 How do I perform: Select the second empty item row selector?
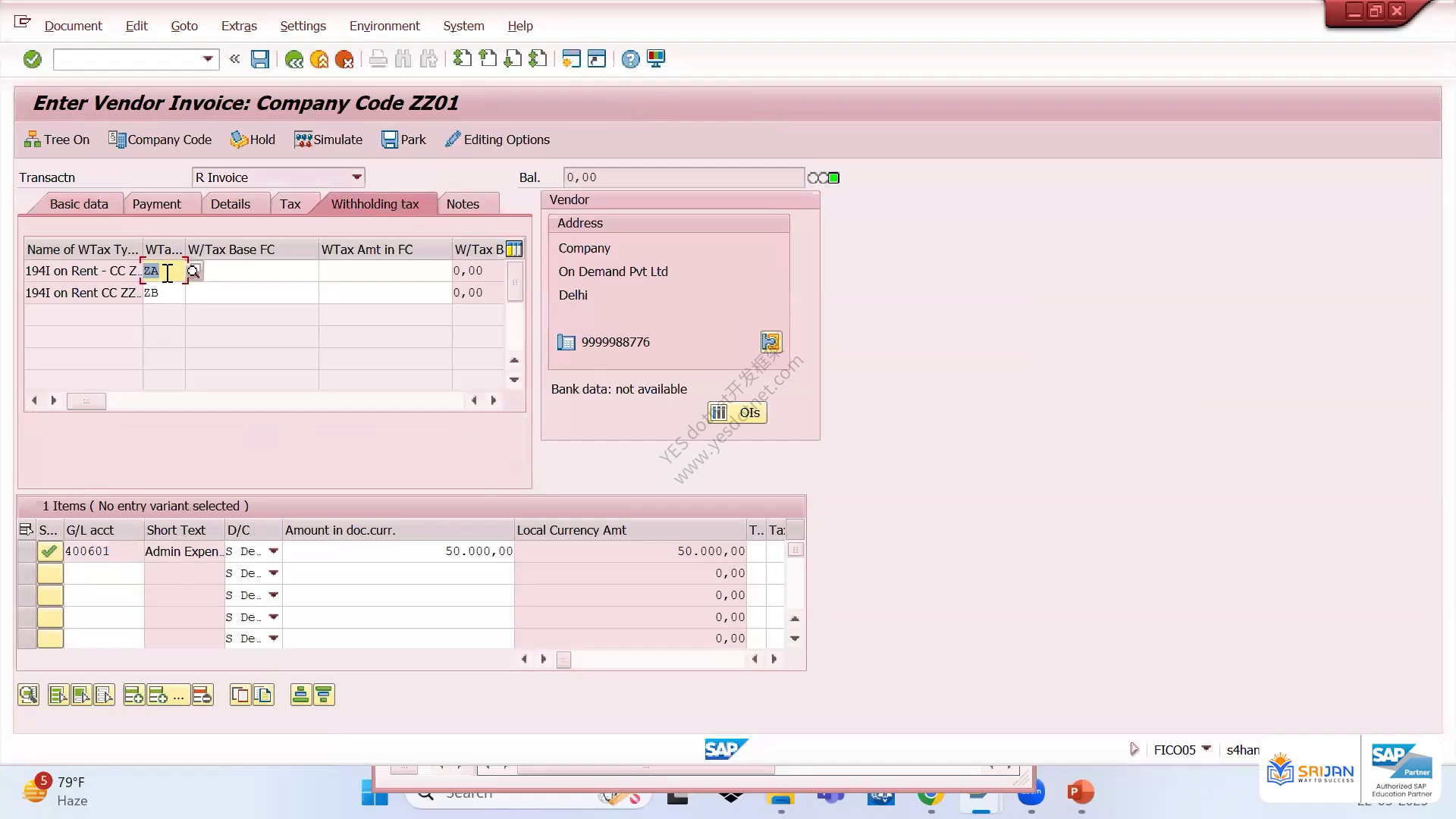[x=27, y=595]
